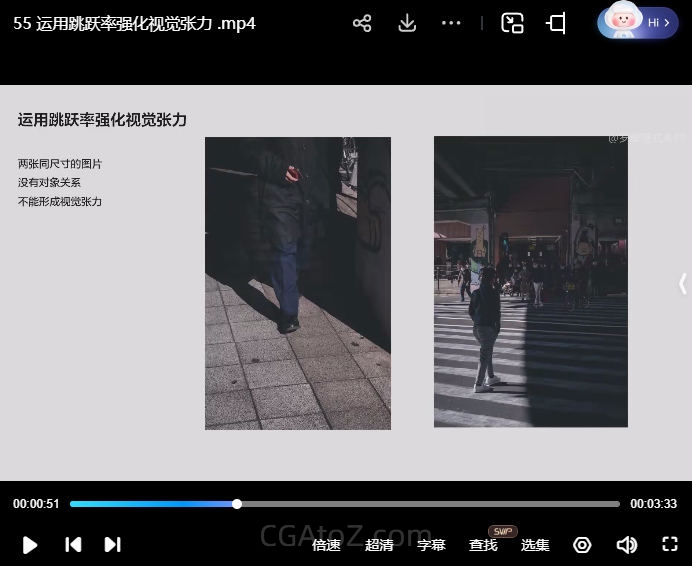
Task: Click the 查找 search button
Action: pyautogui.click(x=483, y=545)
